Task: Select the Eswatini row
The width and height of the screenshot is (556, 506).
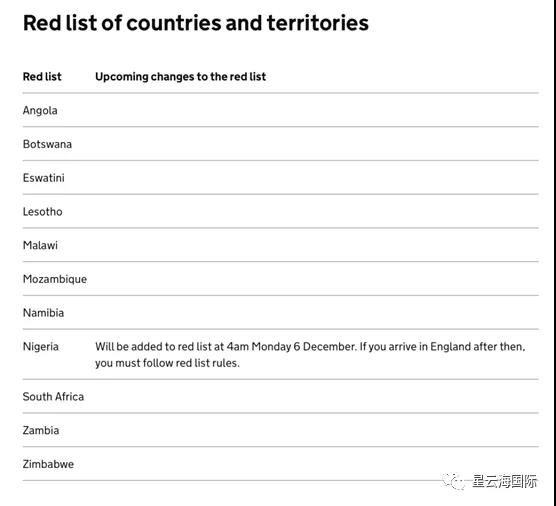Action: tap(280, 178)
